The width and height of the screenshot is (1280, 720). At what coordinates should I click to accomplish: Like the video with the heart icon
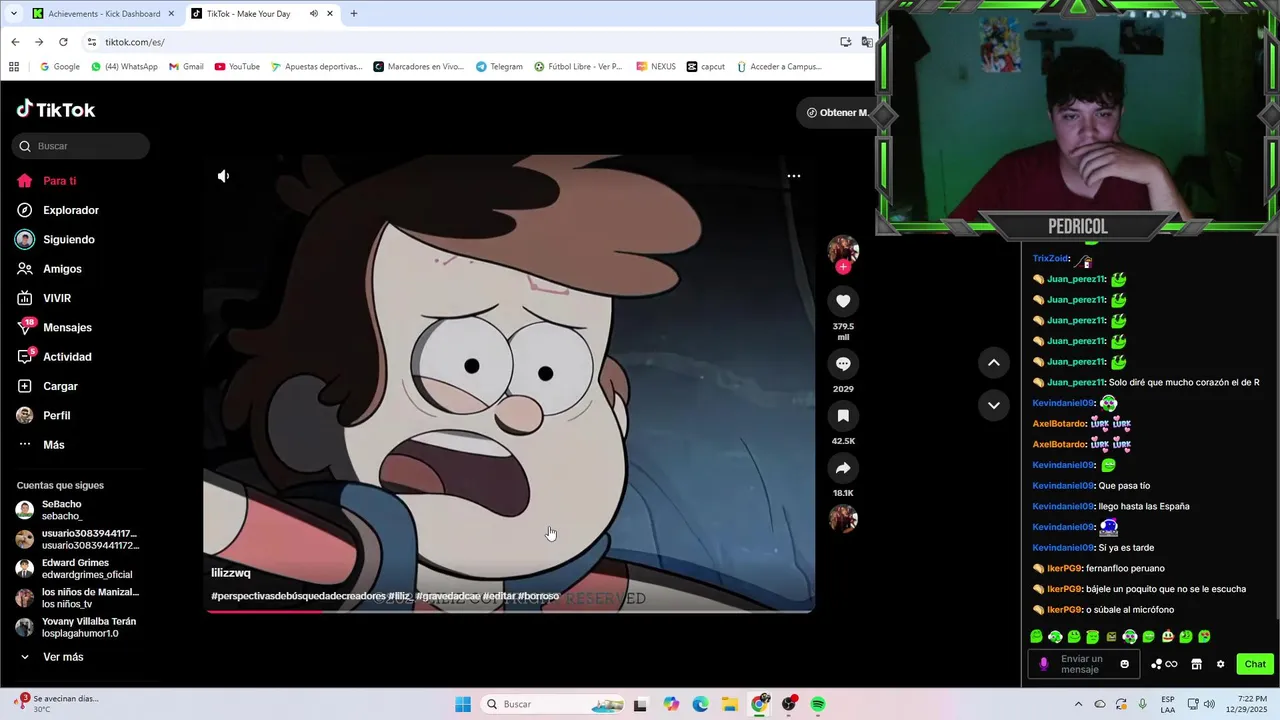pyautogui.click(x=843, y=301)
